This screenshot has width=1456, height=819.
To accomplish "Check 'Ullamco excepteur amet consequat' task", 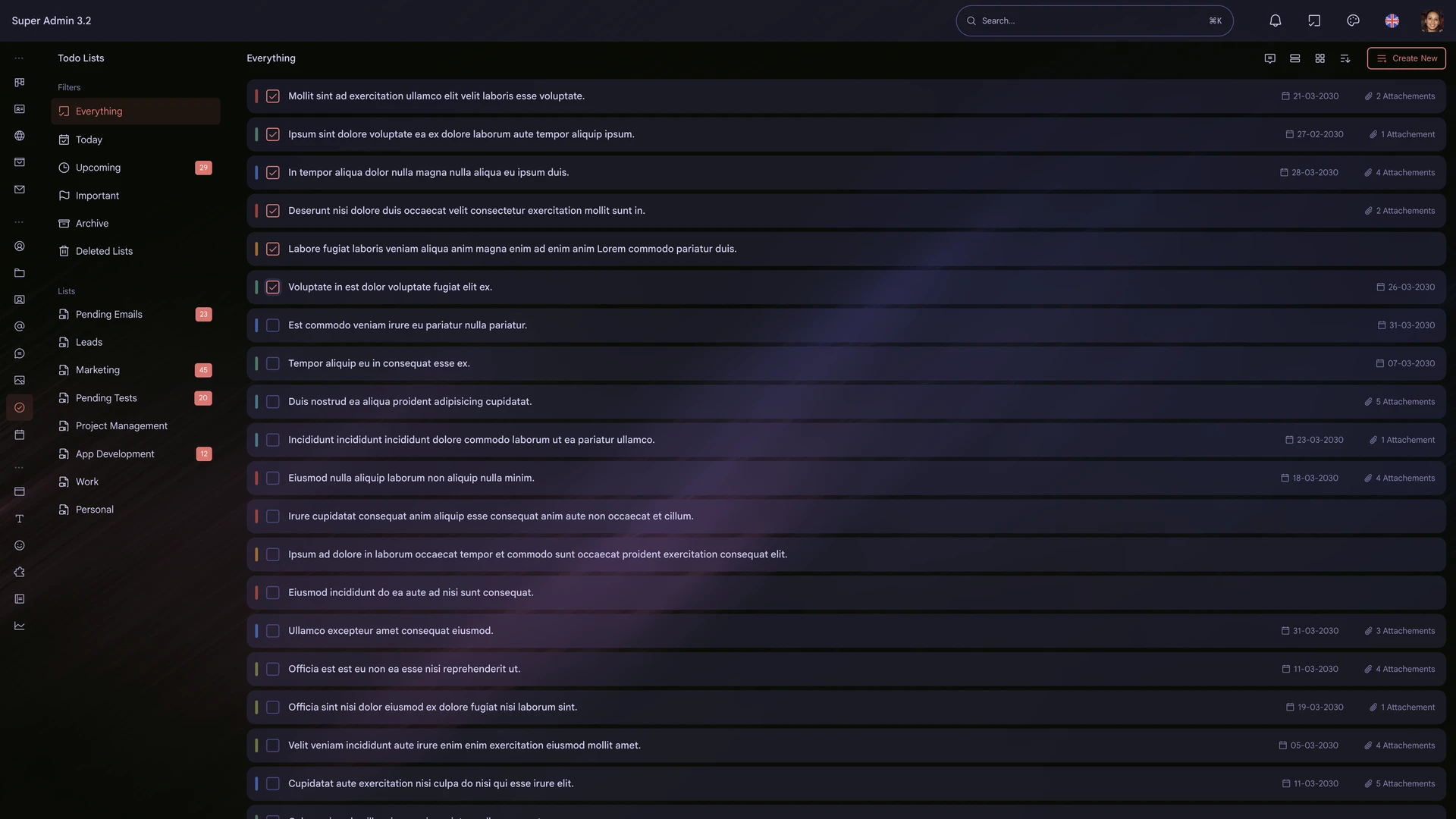I will [273, 631].
